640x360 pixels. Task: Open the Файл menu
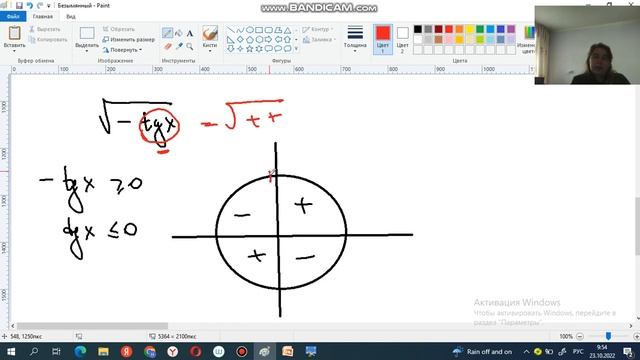pos(13,17)
